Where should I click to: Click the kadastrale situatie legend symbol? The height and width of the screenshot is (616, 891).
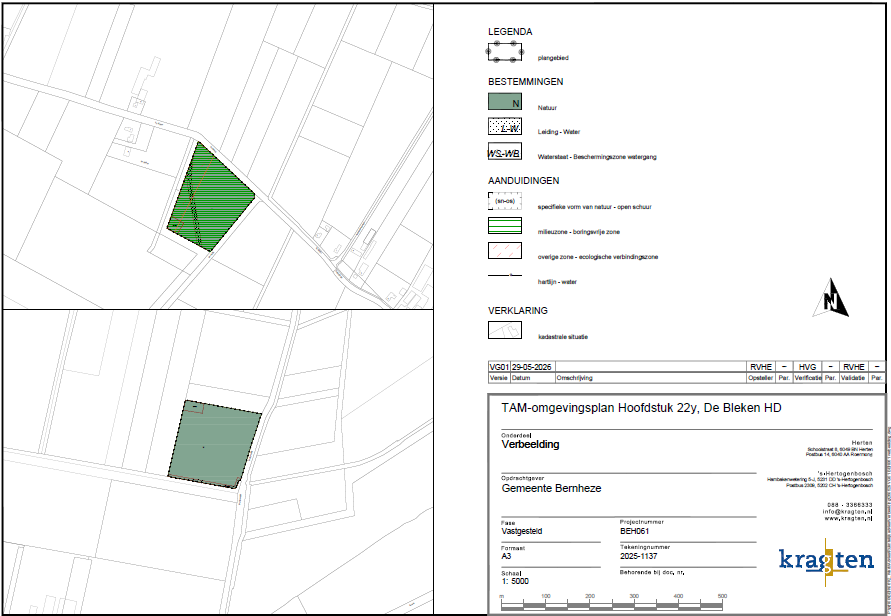tap(505, 330)
